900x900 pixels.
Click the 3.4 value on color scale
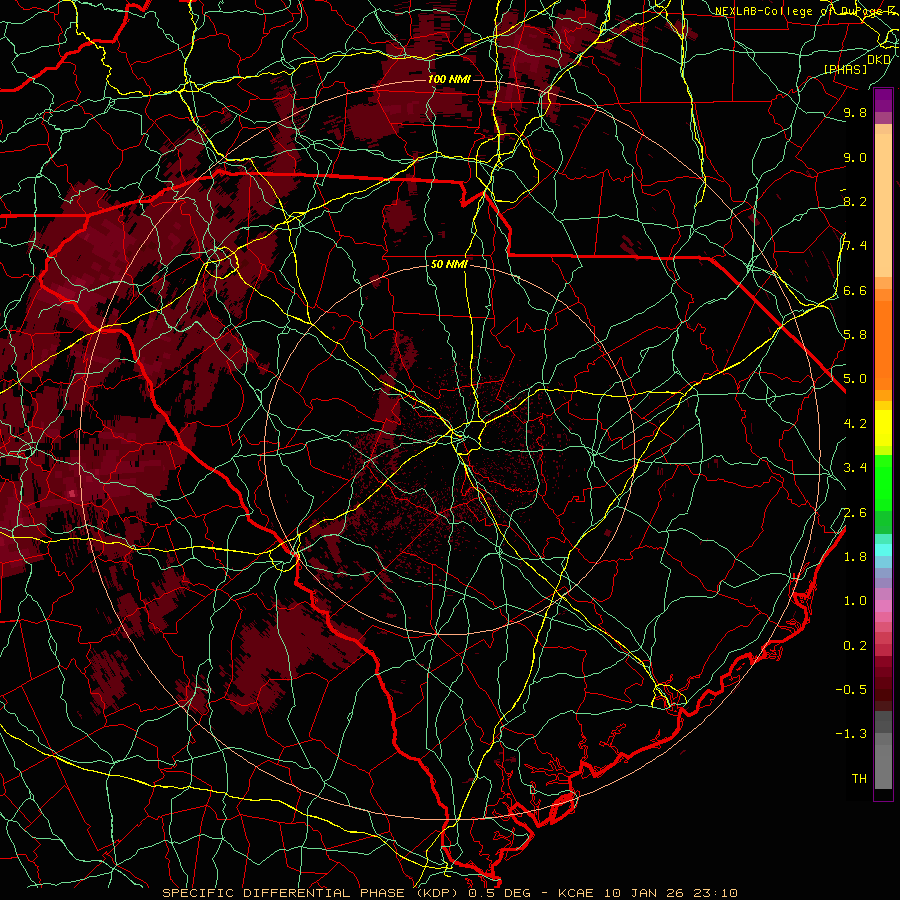855,468
